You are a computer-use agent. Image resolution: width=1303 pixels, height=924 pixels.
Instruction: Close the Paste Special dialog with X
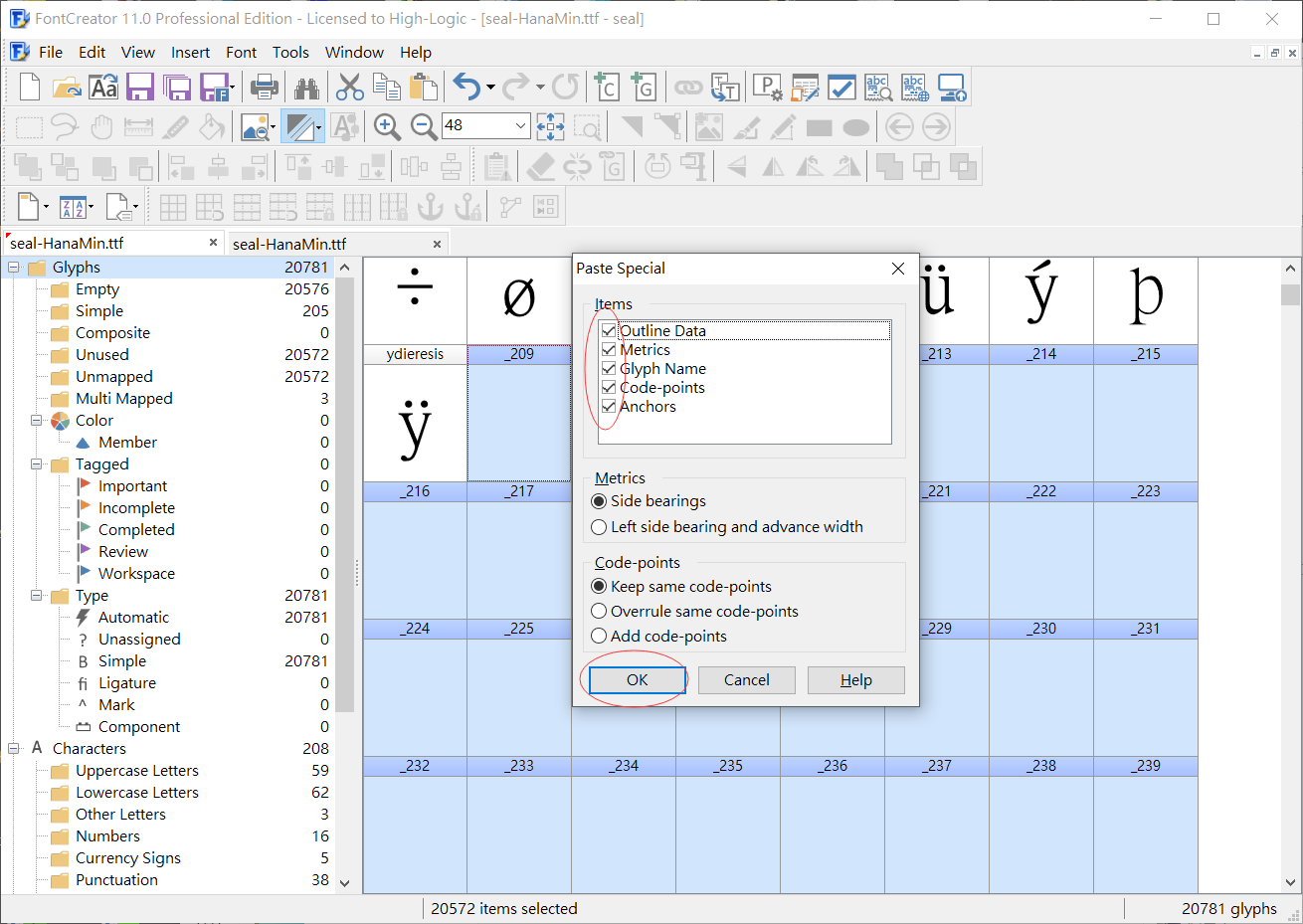[898, 269]
